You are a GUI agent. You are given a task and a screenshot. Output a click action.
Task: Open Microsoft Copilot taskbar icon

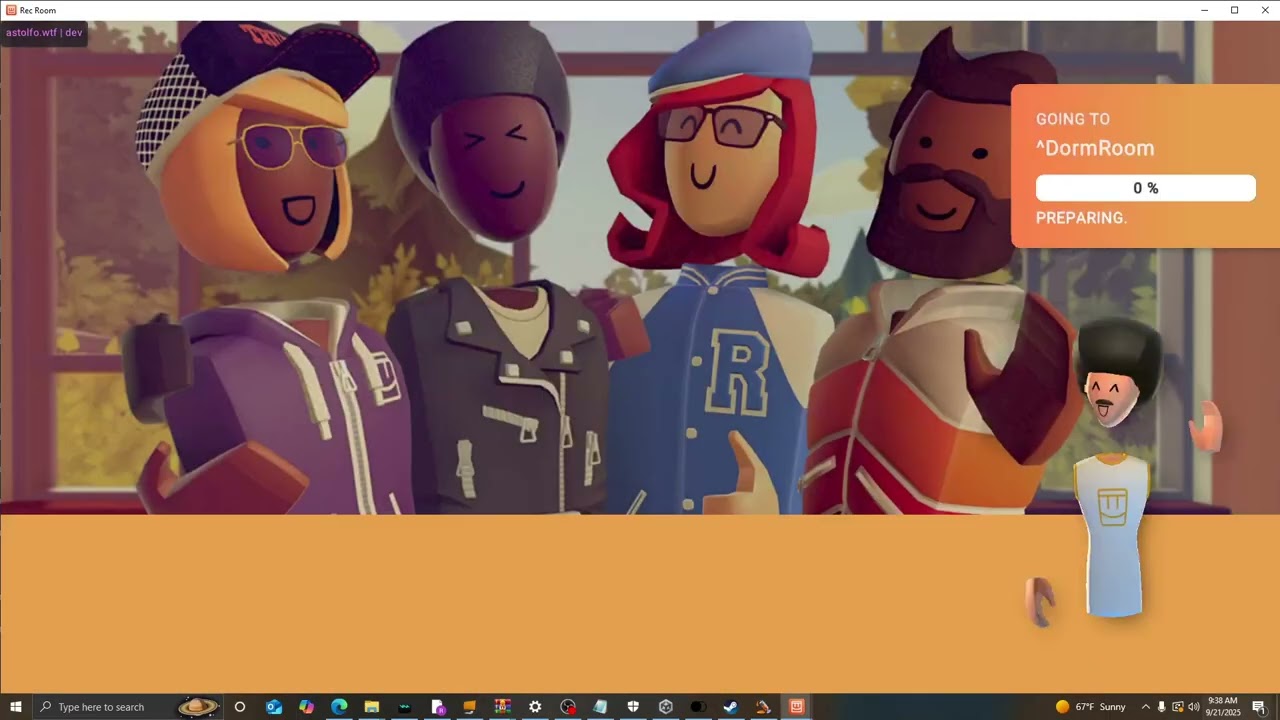(306, 707)
